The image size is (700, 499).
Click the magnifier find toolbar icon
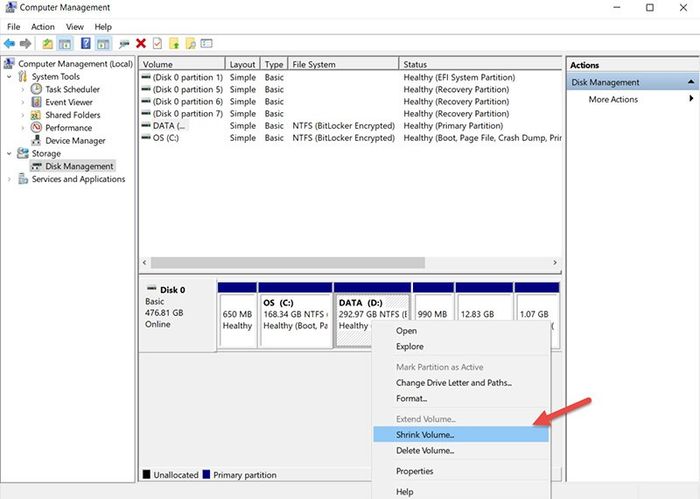[x=191, y=44]
